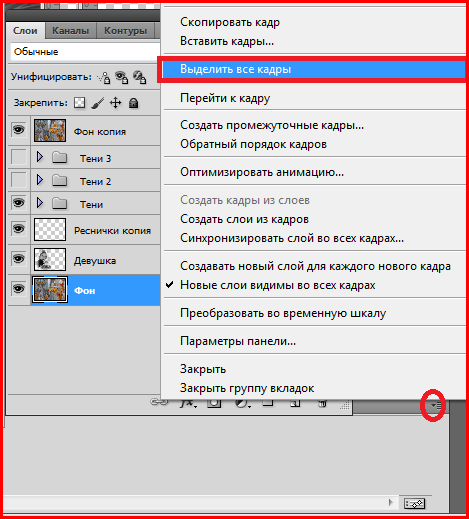Click the lock transparent pixels icon
469x519 pixels.
(79, 103)
